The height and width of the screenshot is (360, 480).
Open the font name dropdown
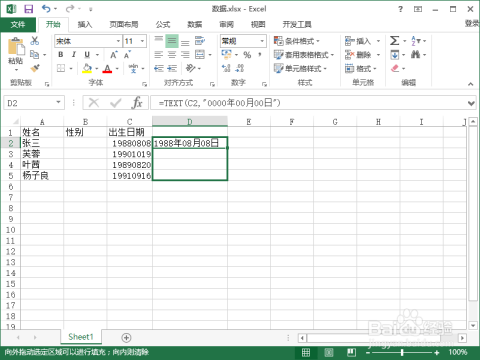(118, 41)
